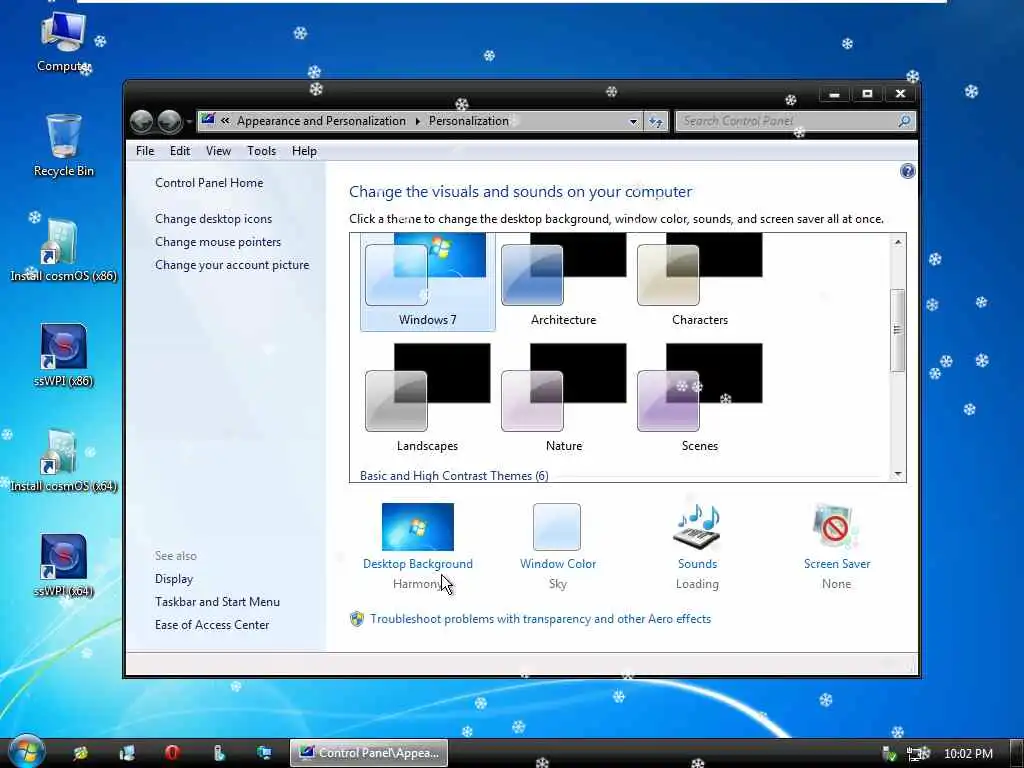Image resolution: width=1024 pixels, height=768 pixels.
Task: Open the File menu
Action: point(145,151)
